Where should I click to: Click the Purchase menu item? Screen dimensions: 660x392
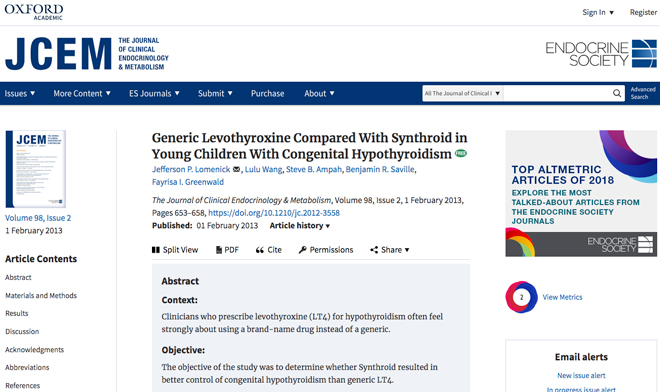(x=268, y=93)
